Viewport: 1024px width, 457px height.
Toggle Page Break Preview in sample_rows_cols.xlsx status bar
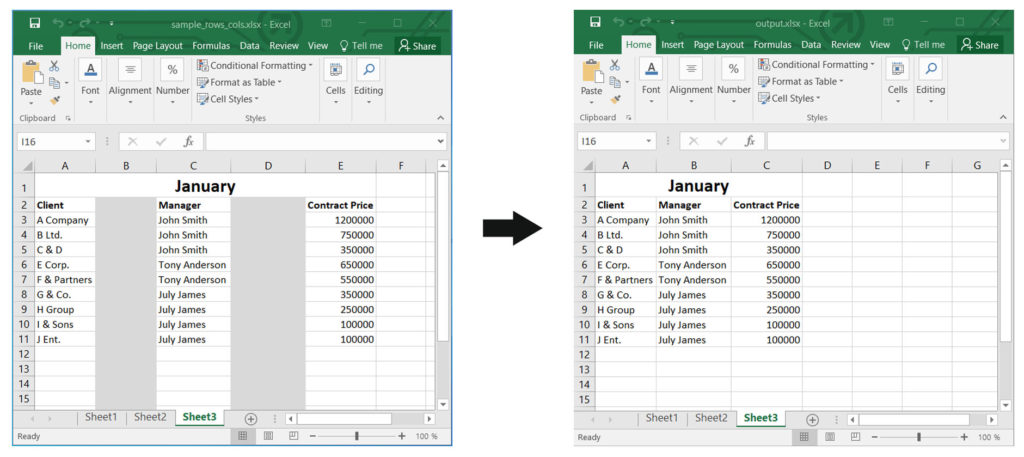coord(293,437)
